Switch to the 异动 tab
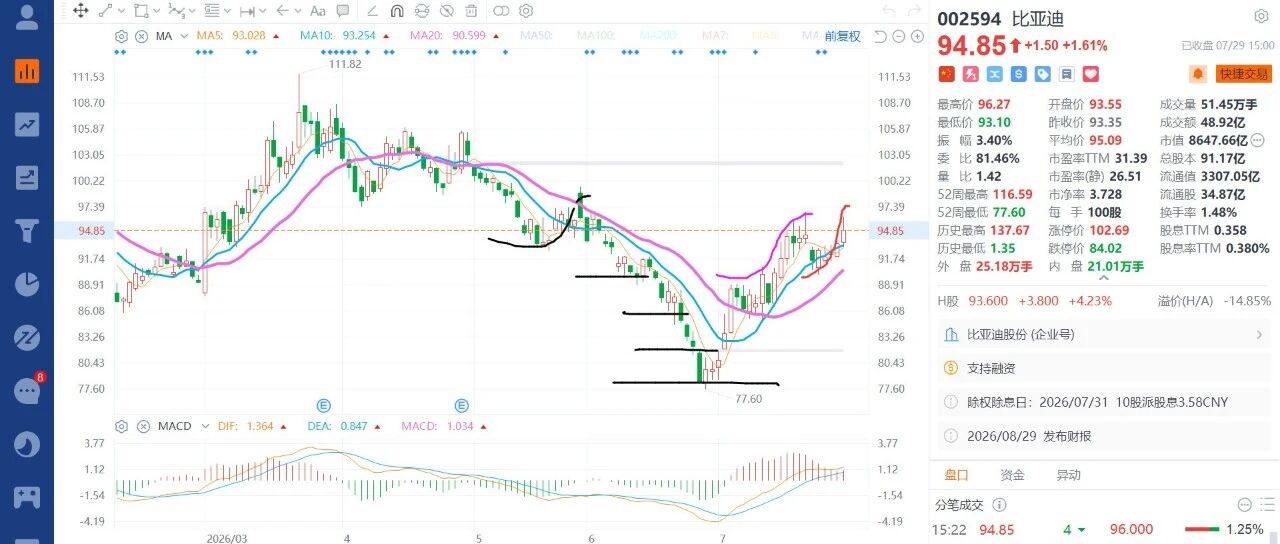This screenshot has width=1280, height=544. [1068, 475]
